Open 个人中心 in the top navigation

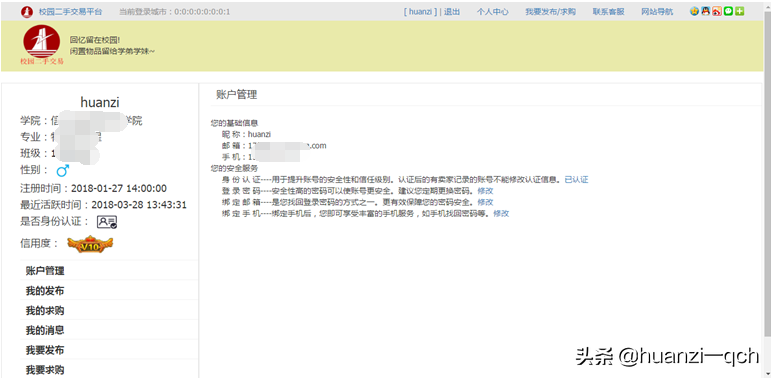(492, 12)
